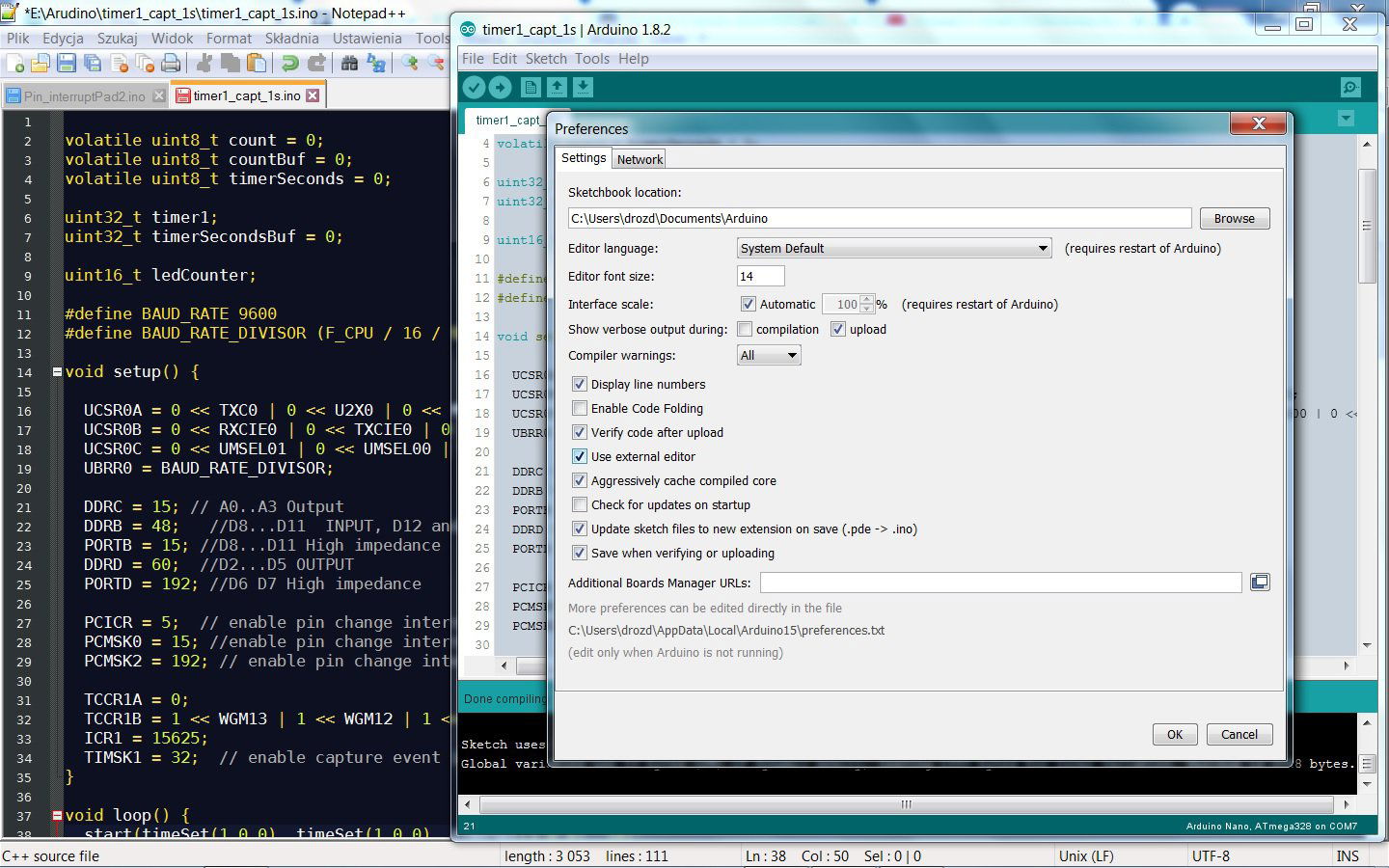Click OK button in Preferences
Image resolution: width=1389 pixels, height=868 pixels.
(x=1175, y=734)
